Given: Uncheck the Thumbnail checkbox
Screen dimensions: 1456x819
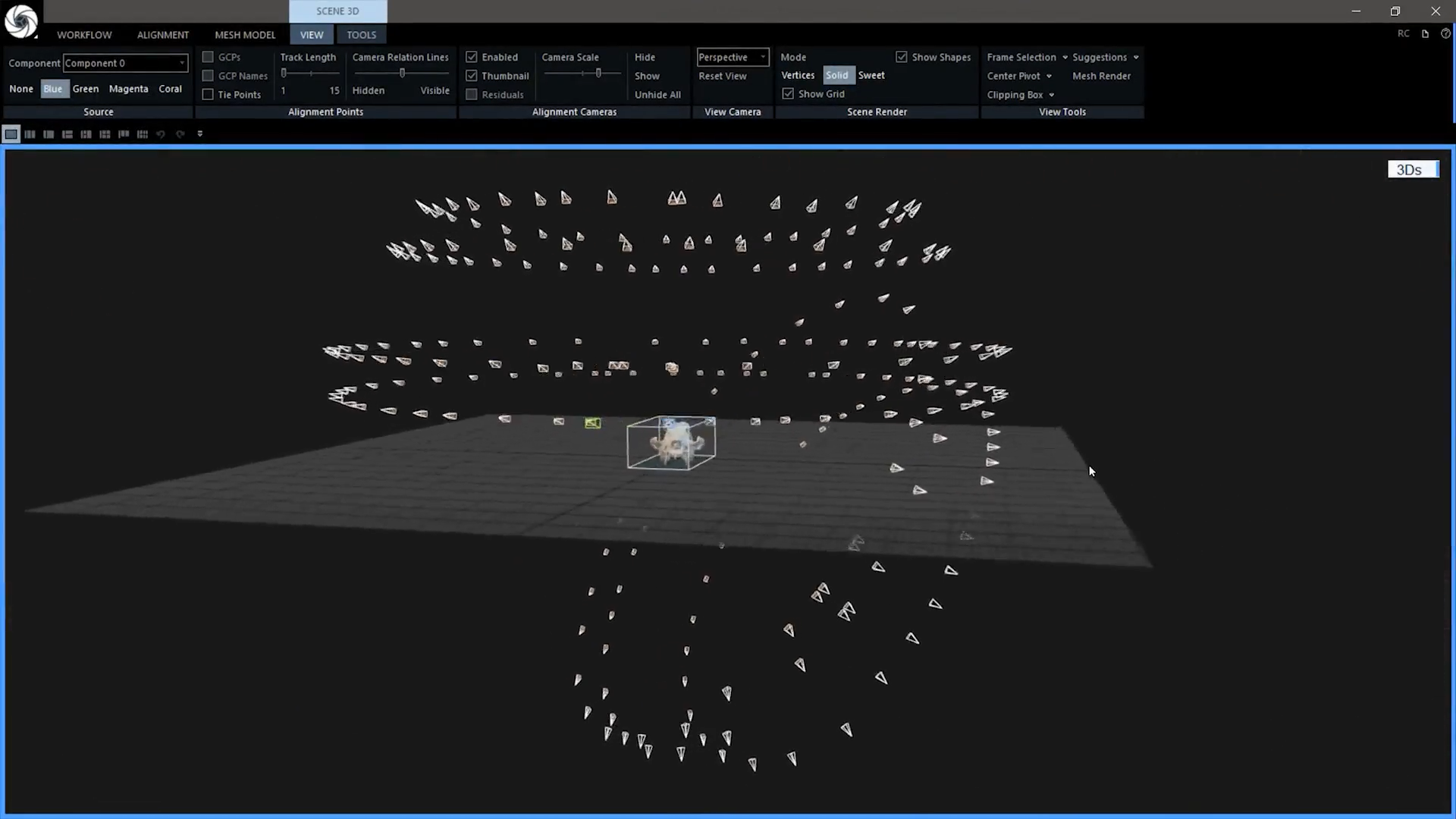Looking at the screenshot, I should click(x=472, y=76).
